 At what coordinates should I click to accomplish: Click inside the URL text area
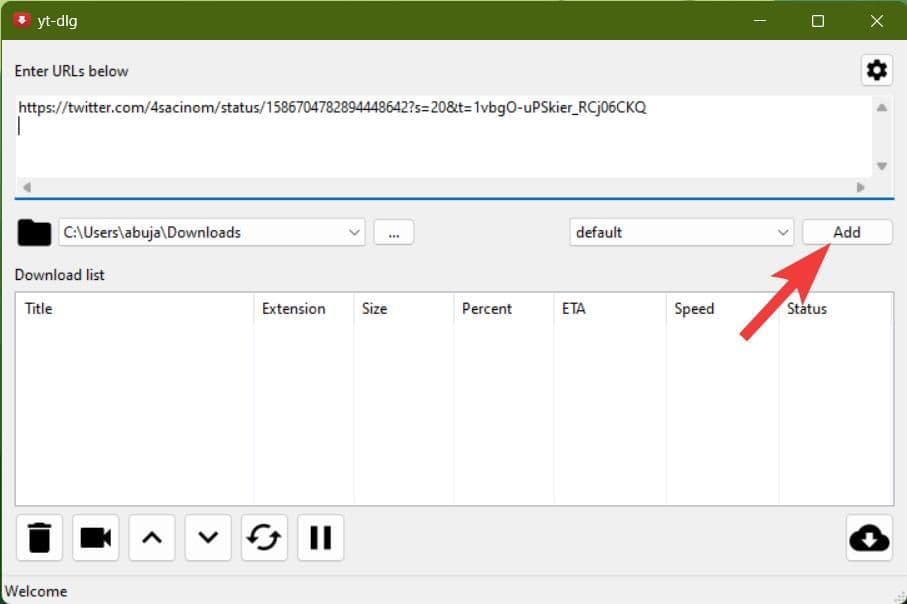(x=440, y=140)
